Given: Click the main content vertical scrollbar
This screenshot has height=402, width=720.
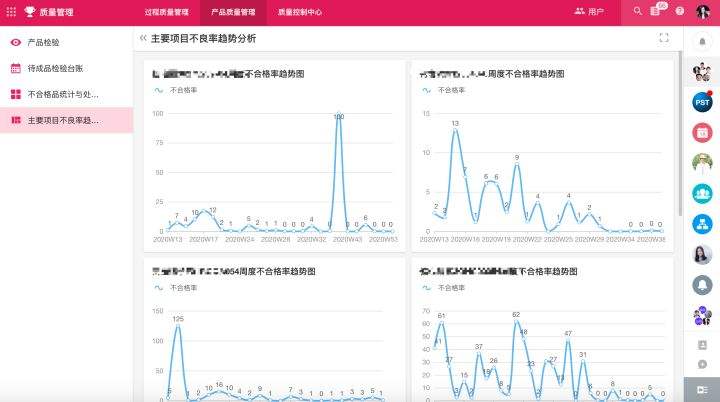Looking at the screenshot, I should click(680, 133).
